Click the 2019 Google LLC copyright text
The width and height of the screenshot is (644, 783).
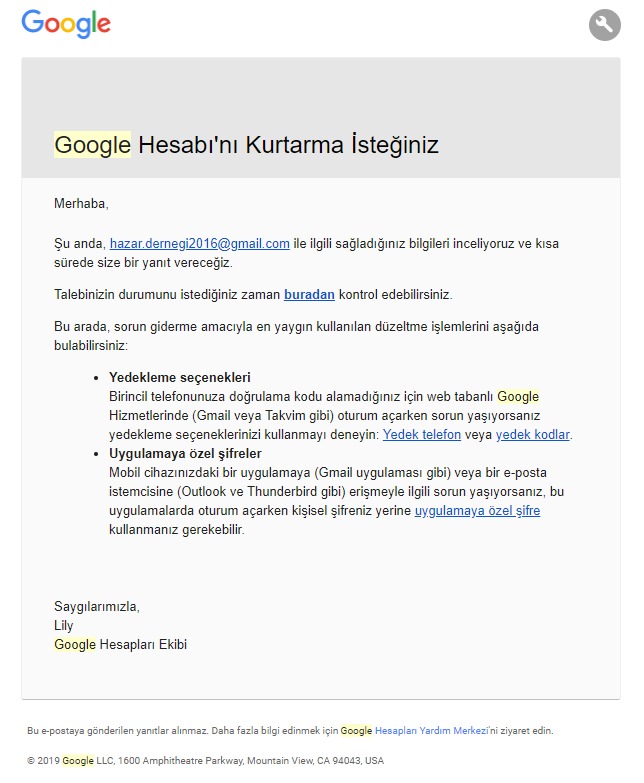point(205,760)
